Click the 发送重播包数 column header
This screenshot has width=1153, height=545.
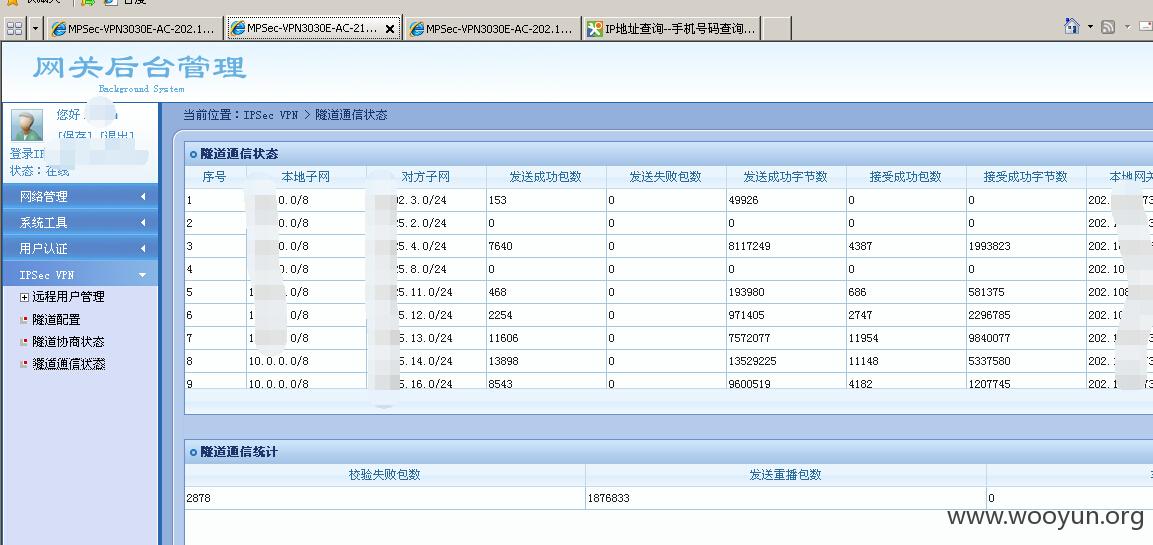[x=785, y=474]
